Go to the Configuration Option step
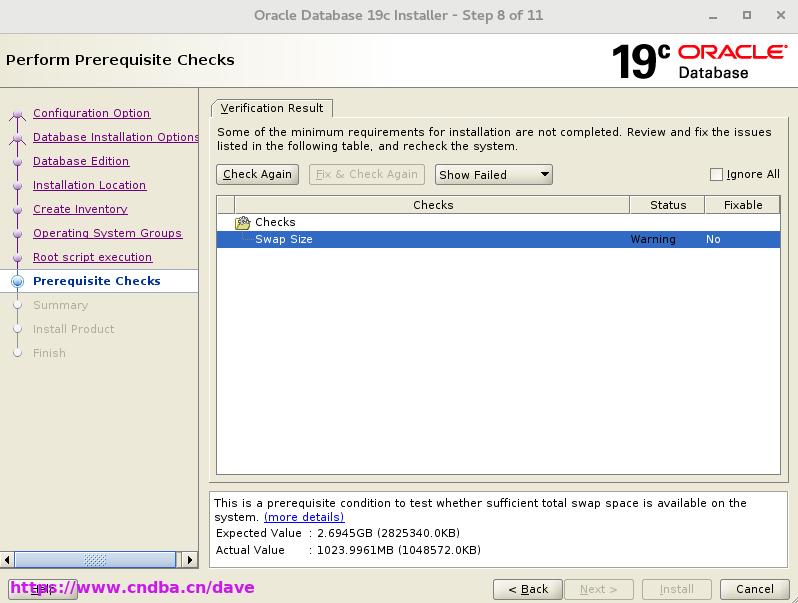This screenshot has height=603, width=798. [x=92, y=113]
